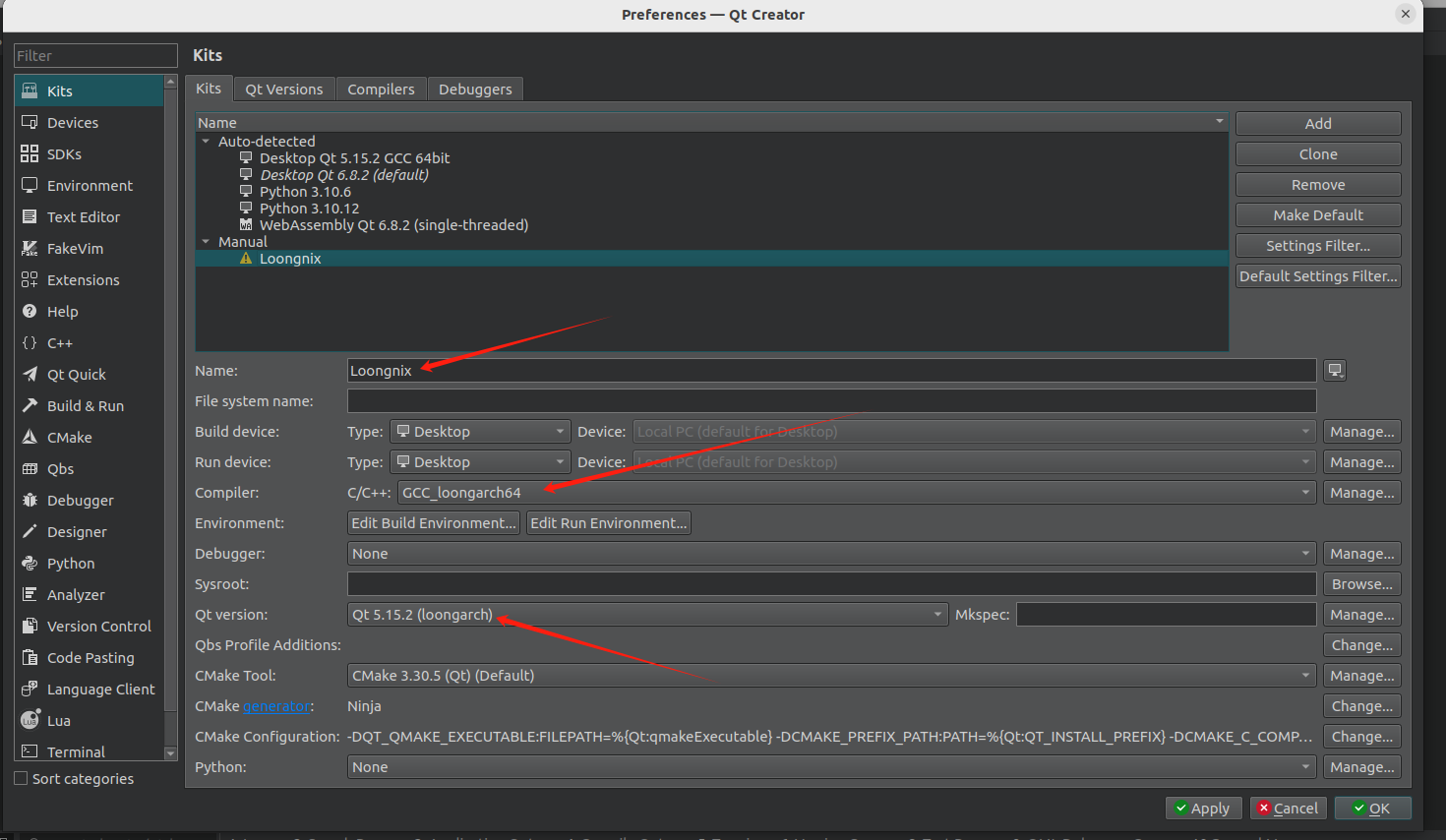1446x840 pixels.
Task: Open the Debugger category icon
Action: coord(30,500)
